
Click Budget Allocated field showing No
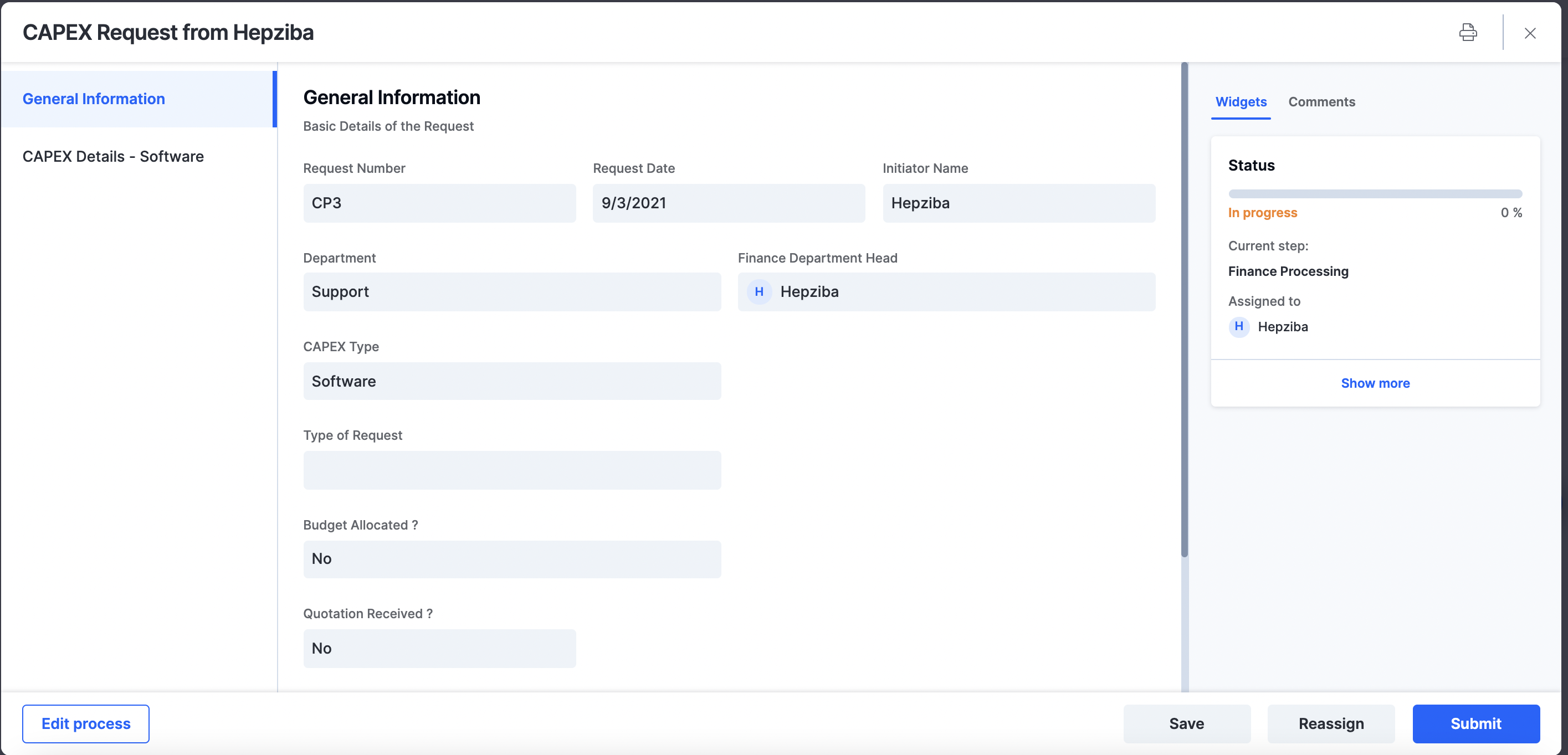click(x=512, y=558)
